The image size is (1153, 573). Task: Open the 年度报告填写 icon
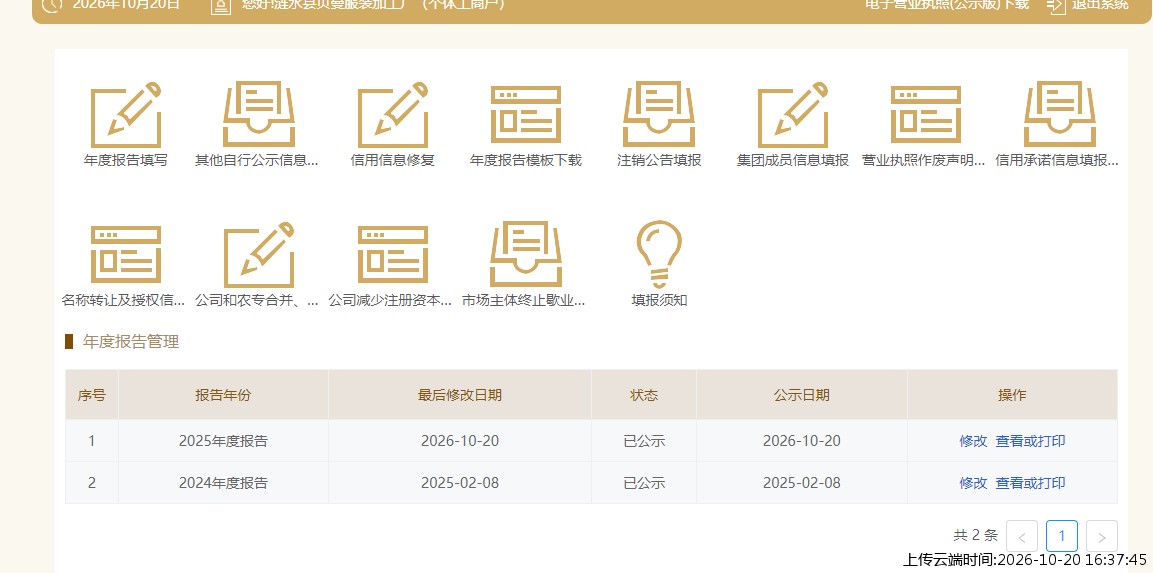(126, 115)
